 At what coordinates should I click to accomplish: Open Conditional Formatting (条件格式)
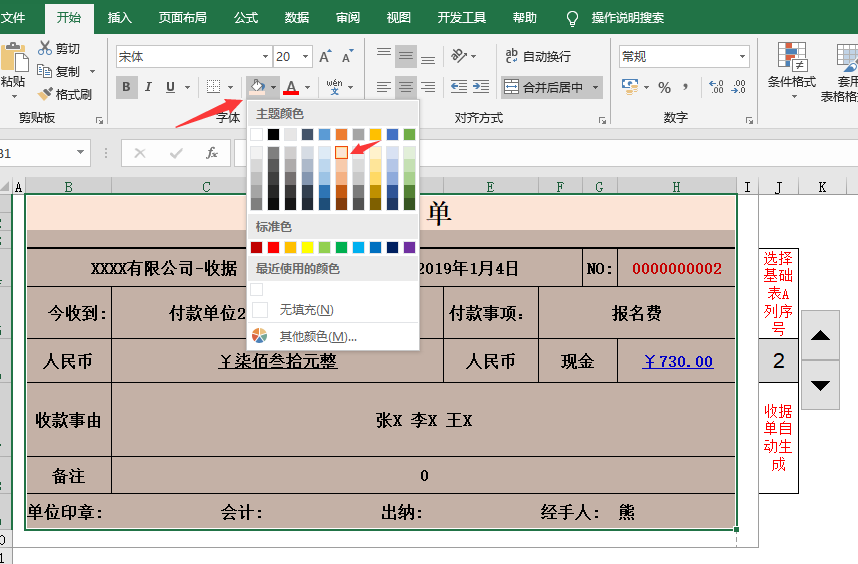(792, 71)
